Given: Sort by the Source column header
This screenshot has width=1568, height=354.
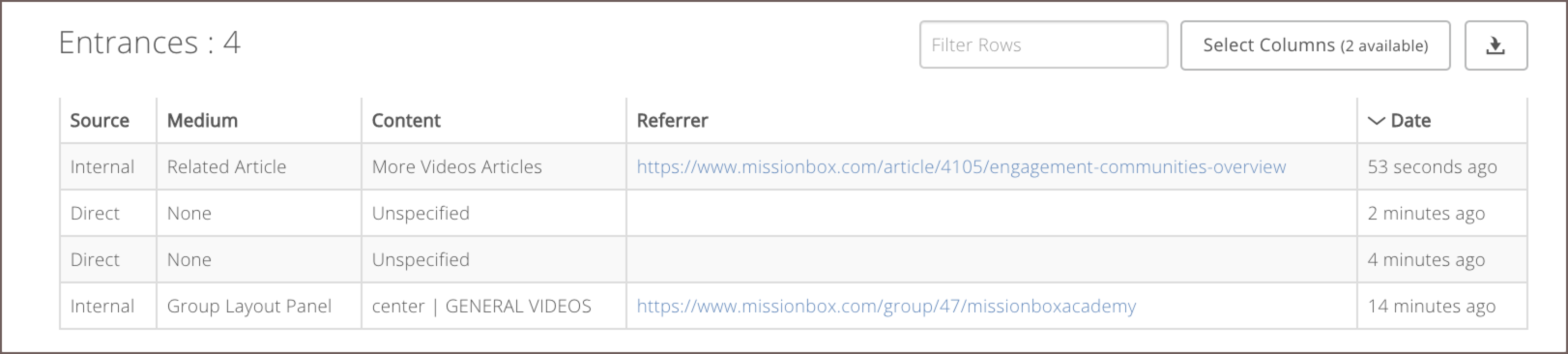Looking at the screenshot, I should click(100, 121).
